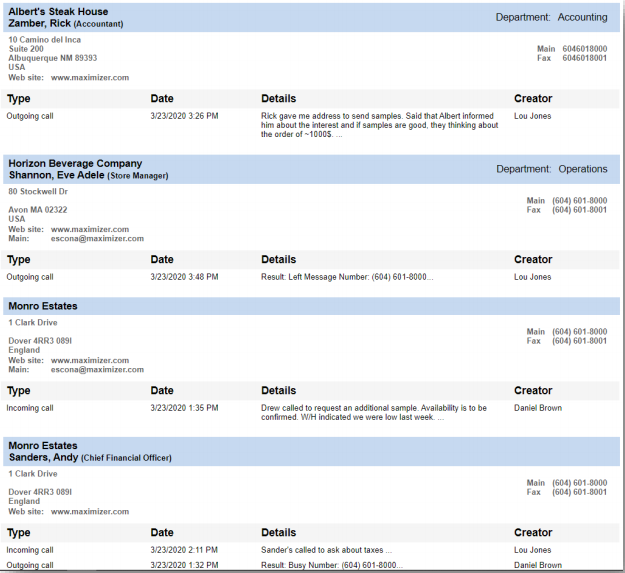Select Incoming call type at 1:35 PM
625x573 pixels.
[30, 408]
